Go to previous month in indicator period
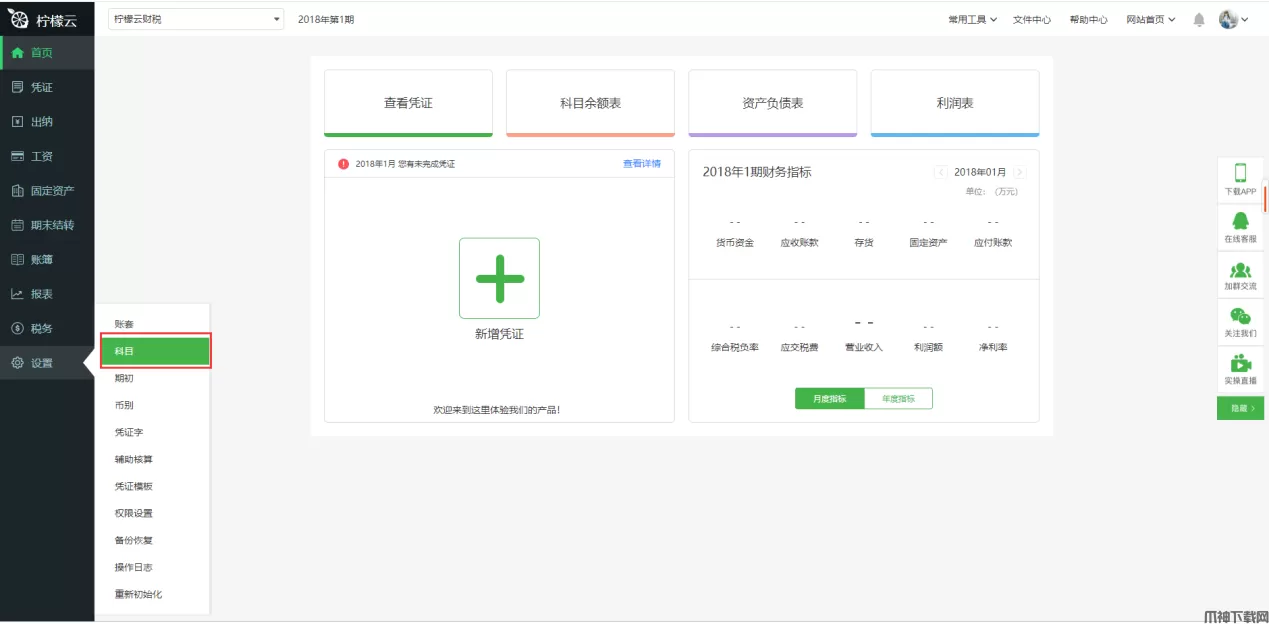Screen dimensions: 1269x624 pos(940,172)
